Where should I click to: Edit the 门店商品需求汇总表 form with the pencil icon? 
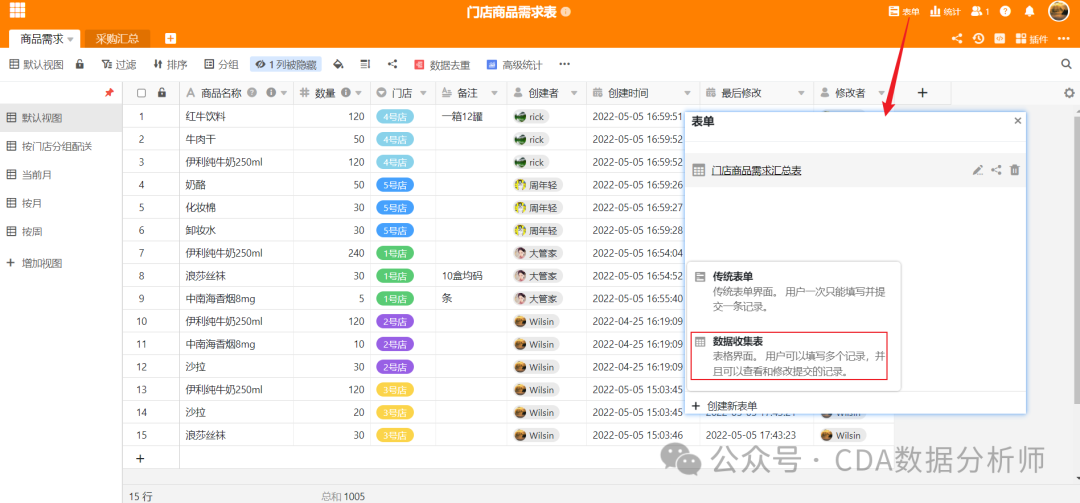[x=978, y=170]
